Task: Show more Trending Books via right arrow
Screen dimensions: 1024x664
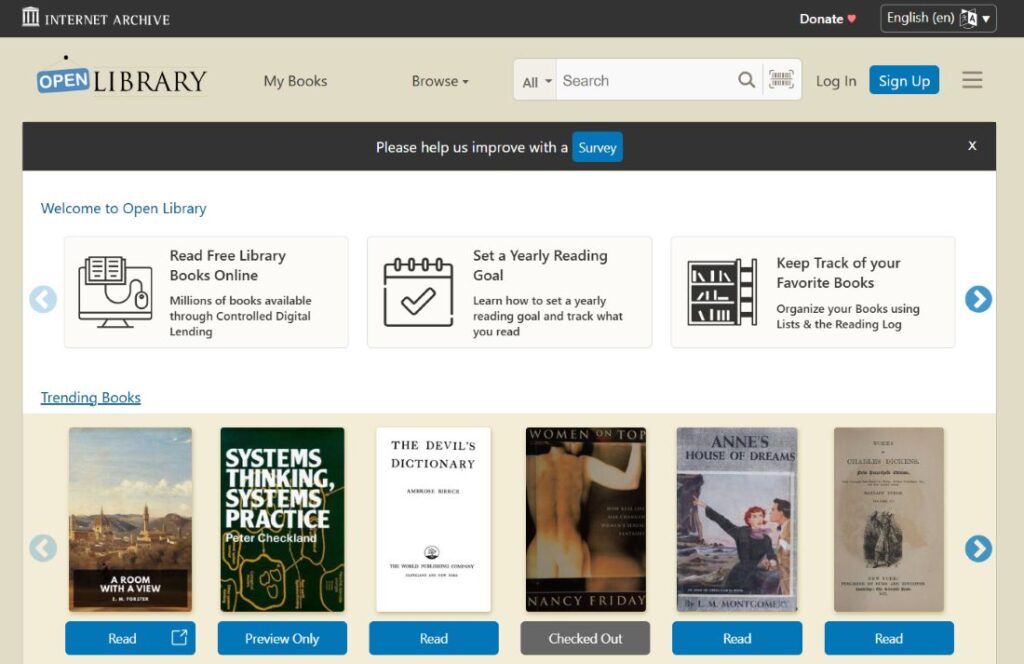Action: [x=978, y=548]
